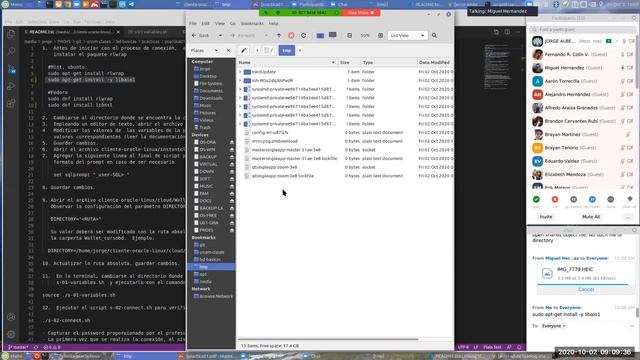The width and height of the screenshot is (640, 360).
Task: Open the List View mode dropdown
Action: (x=407, y=36)
